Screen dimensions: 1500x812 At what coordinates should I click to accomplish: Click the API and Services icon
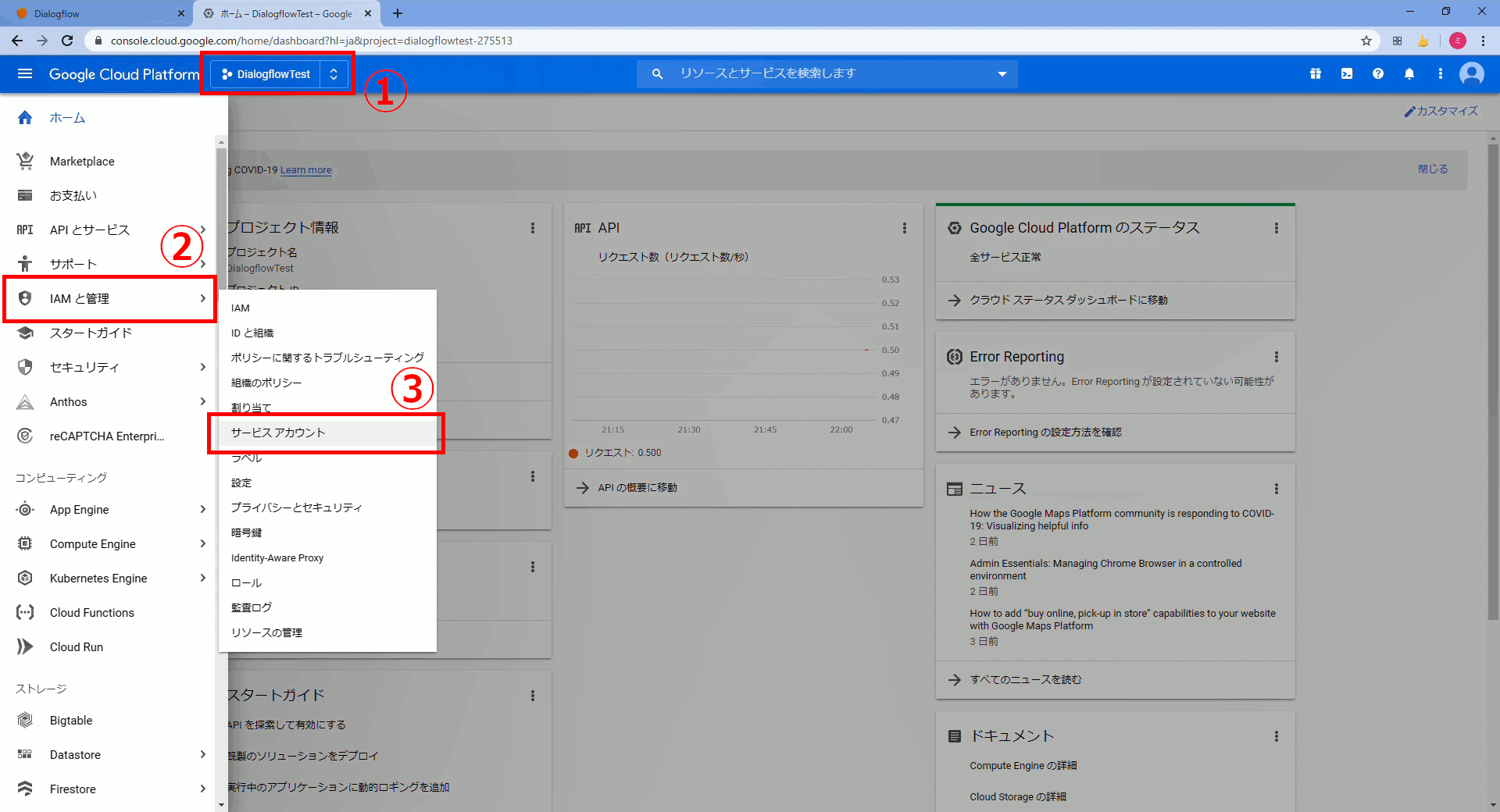coord(25,230)
